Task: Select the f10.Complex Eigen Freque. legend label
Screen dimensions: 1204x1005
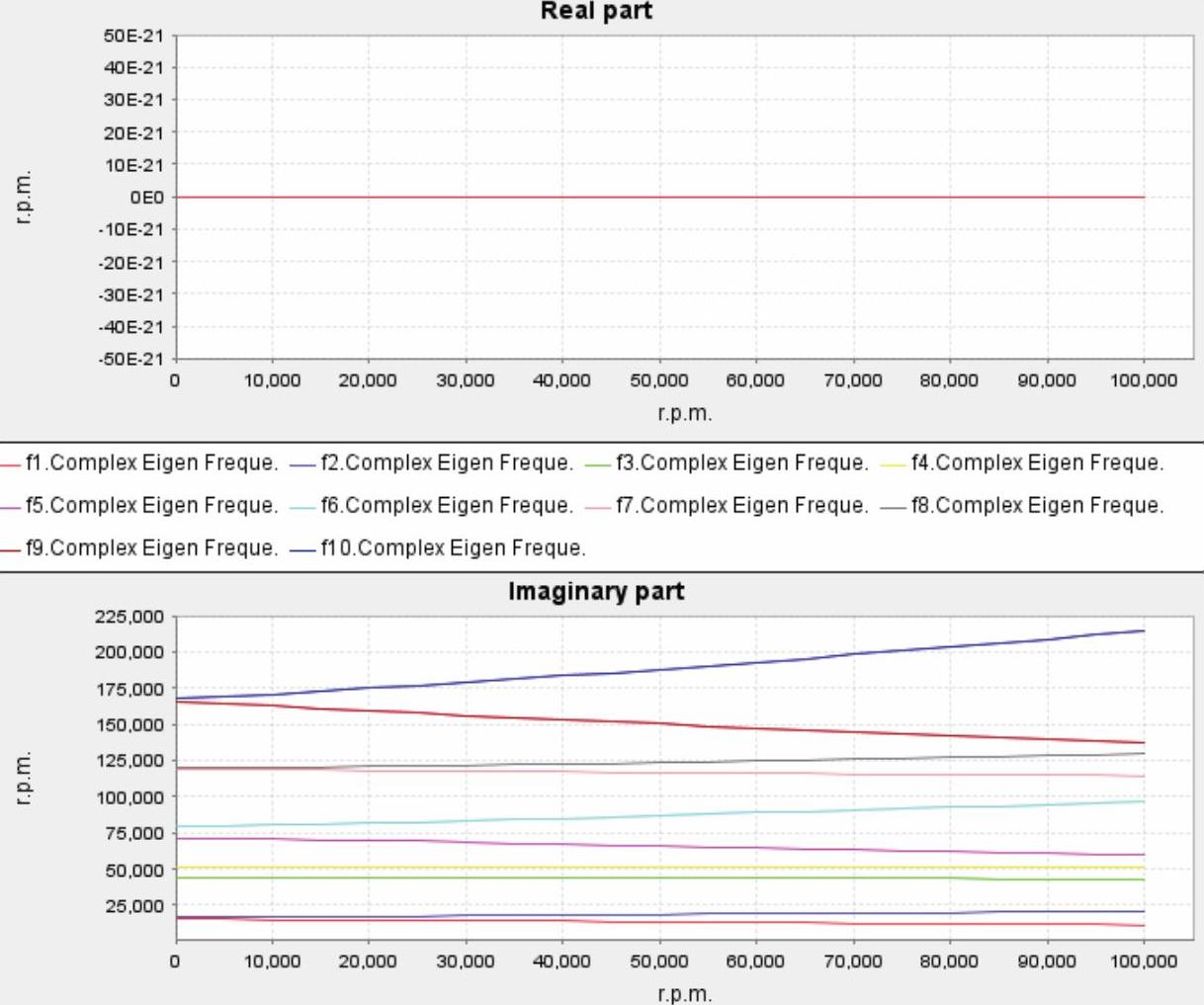Action: point(453,547)
